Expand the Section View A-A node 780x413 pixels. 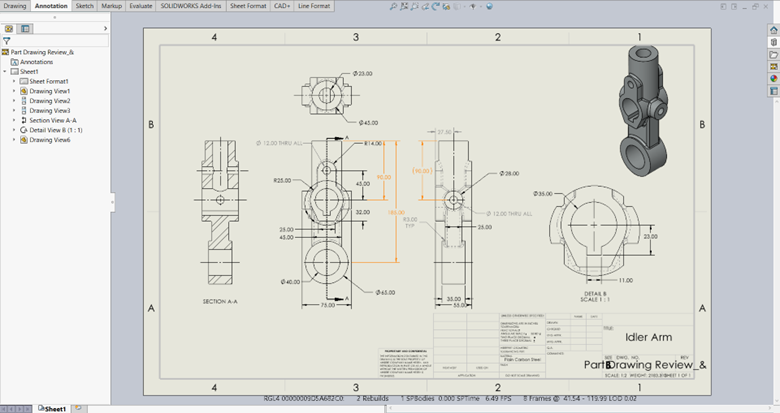coord(14,120)
